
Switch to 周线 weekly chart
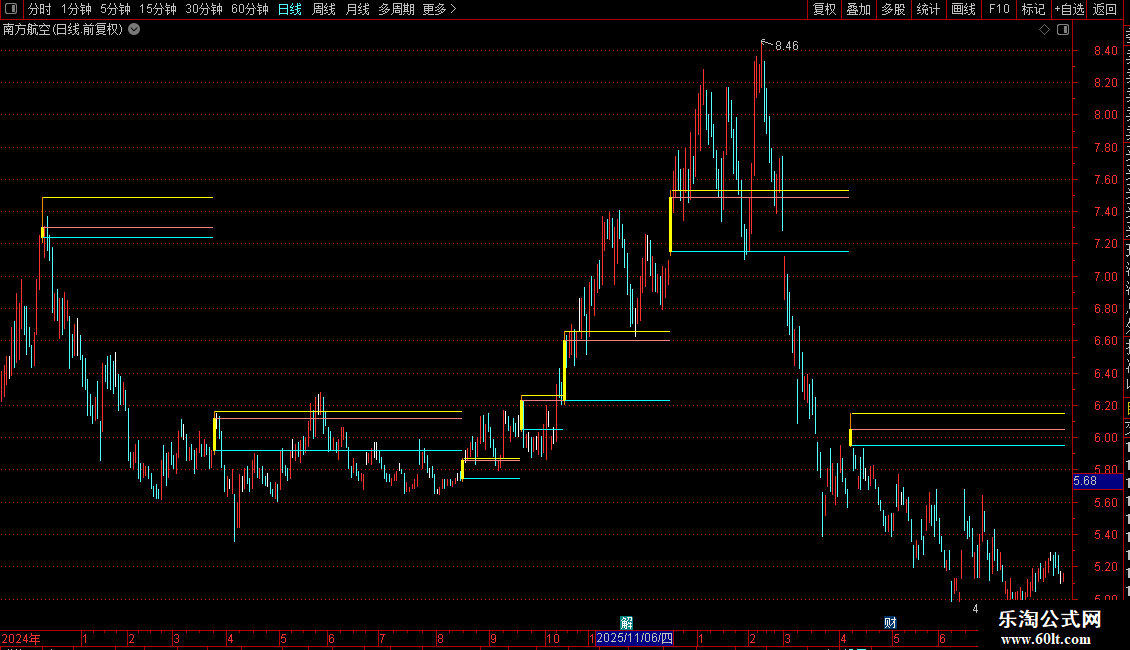324,9
